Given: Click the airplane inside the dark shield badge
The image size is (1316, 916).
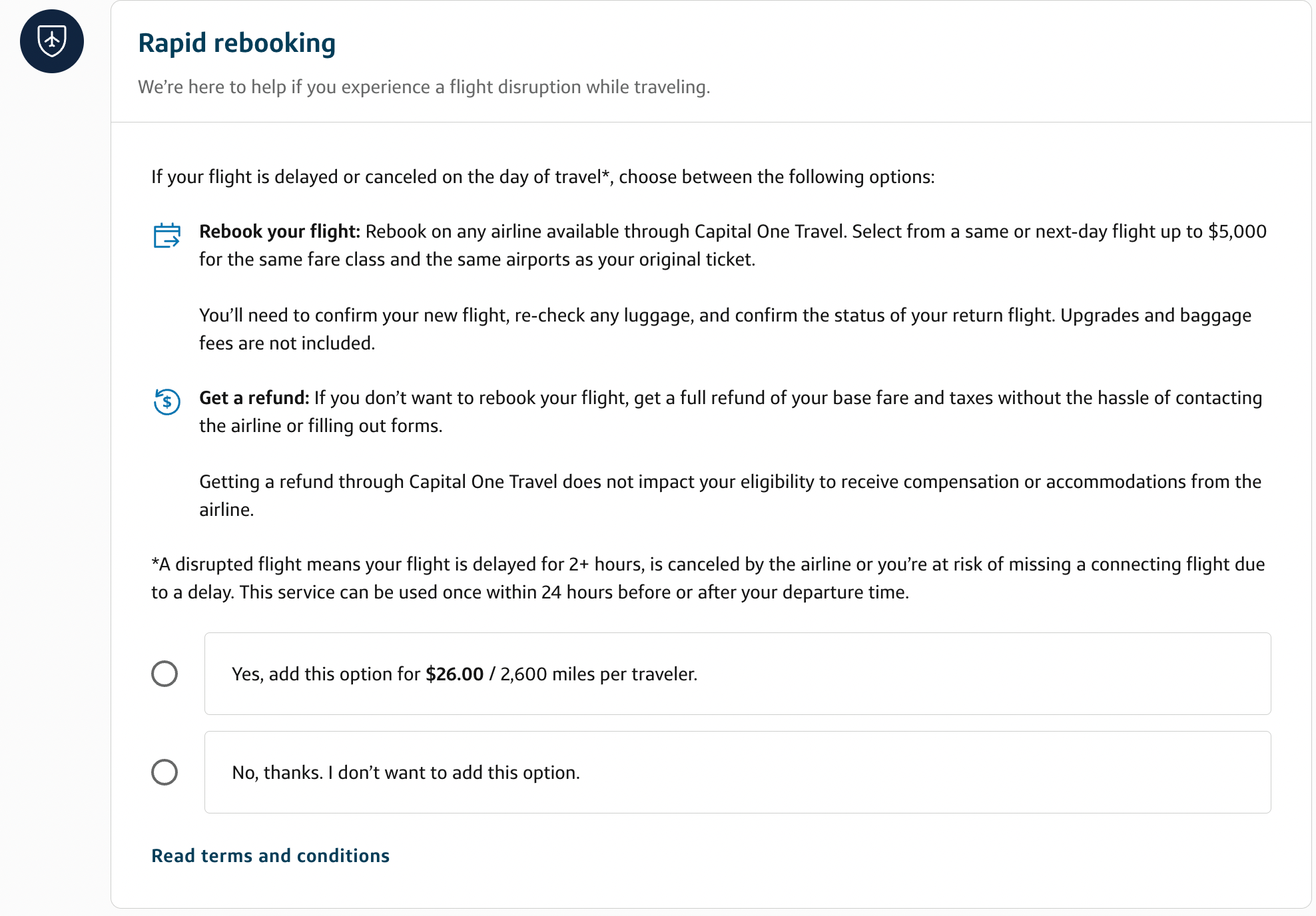Looking at the screenshot, I should (52, 42).
